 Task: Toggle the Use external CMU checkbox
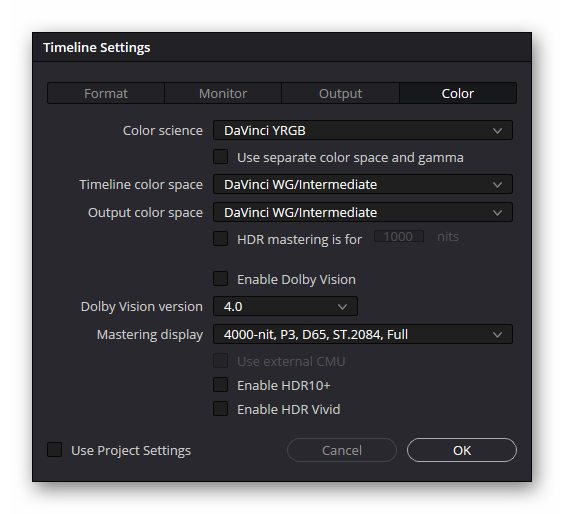(220, 361)
